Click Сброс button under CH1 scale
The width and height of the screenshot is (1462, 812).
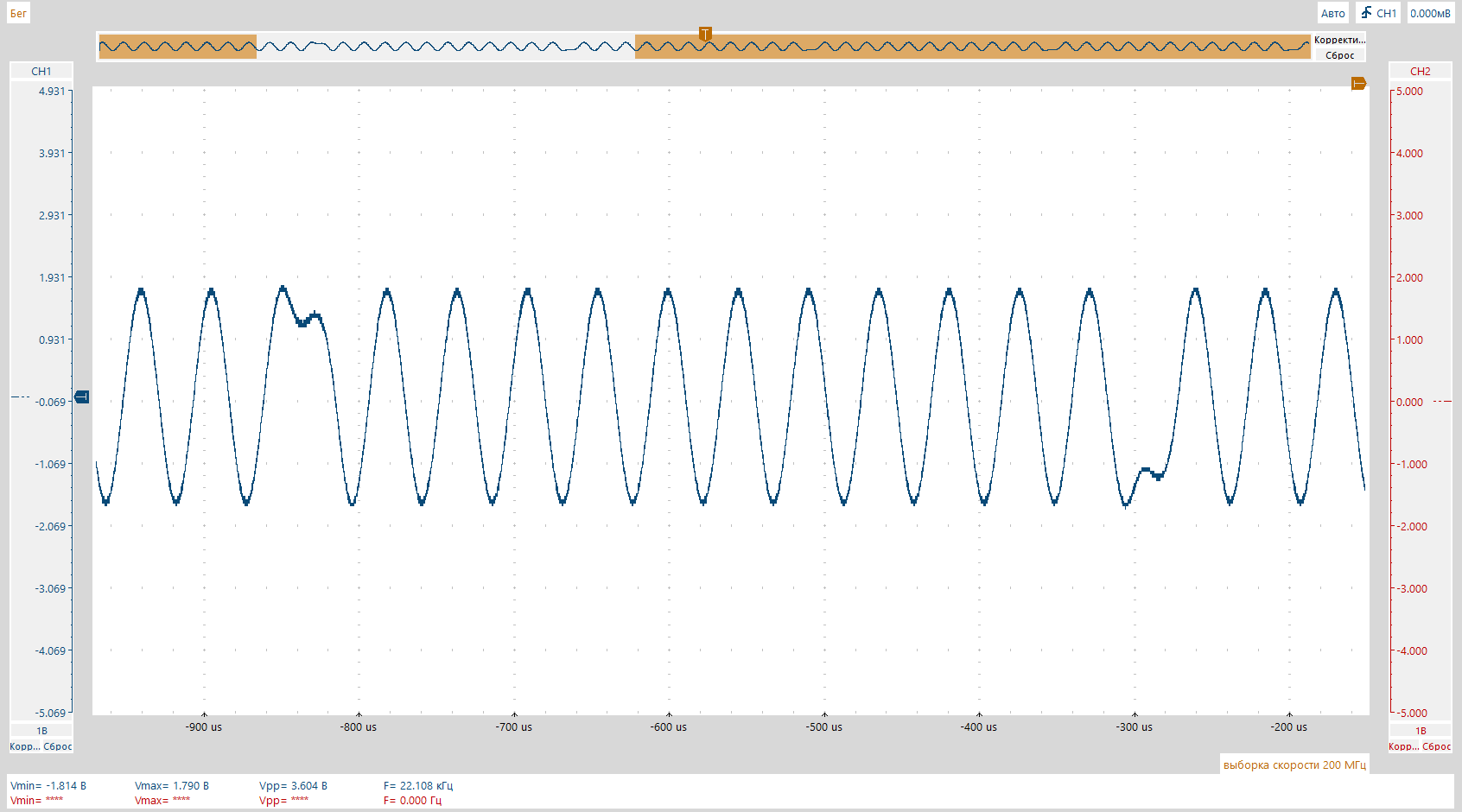[58, 746]
